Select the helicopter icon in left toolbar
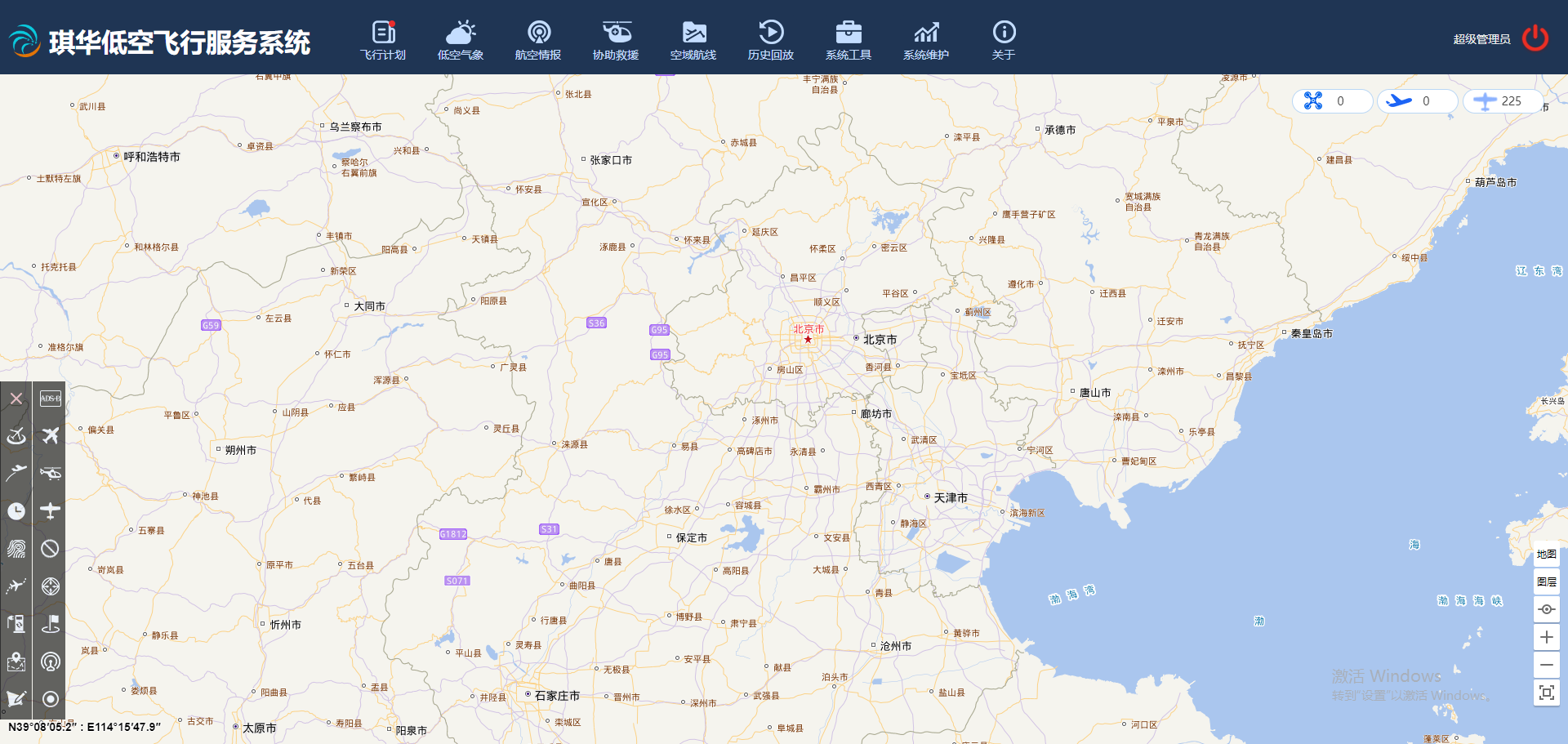 click(x=50, y=474)
